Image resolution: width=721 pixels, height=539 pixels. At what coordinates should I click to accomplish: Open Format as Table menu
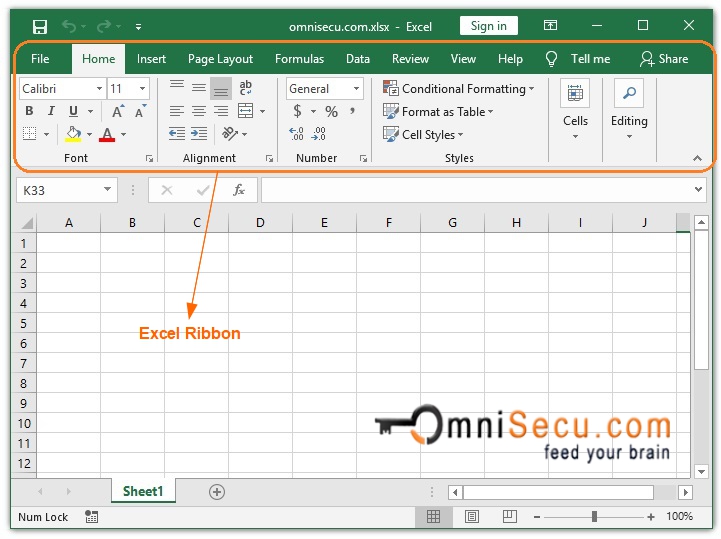(x=438, y=111)
